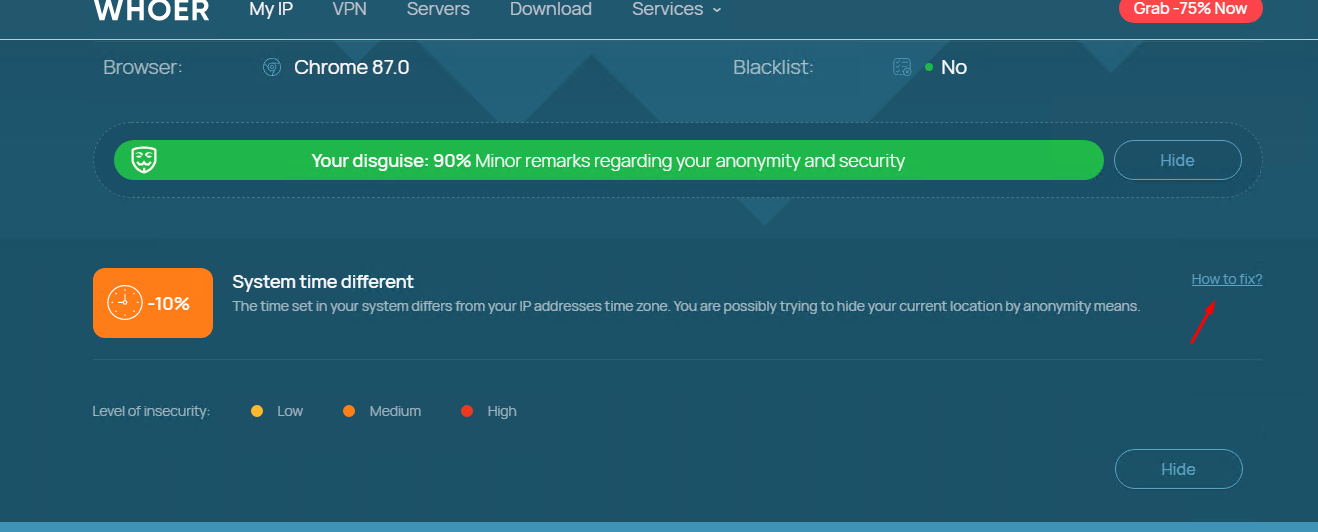Open the Servers menu item

coord(438,10)
